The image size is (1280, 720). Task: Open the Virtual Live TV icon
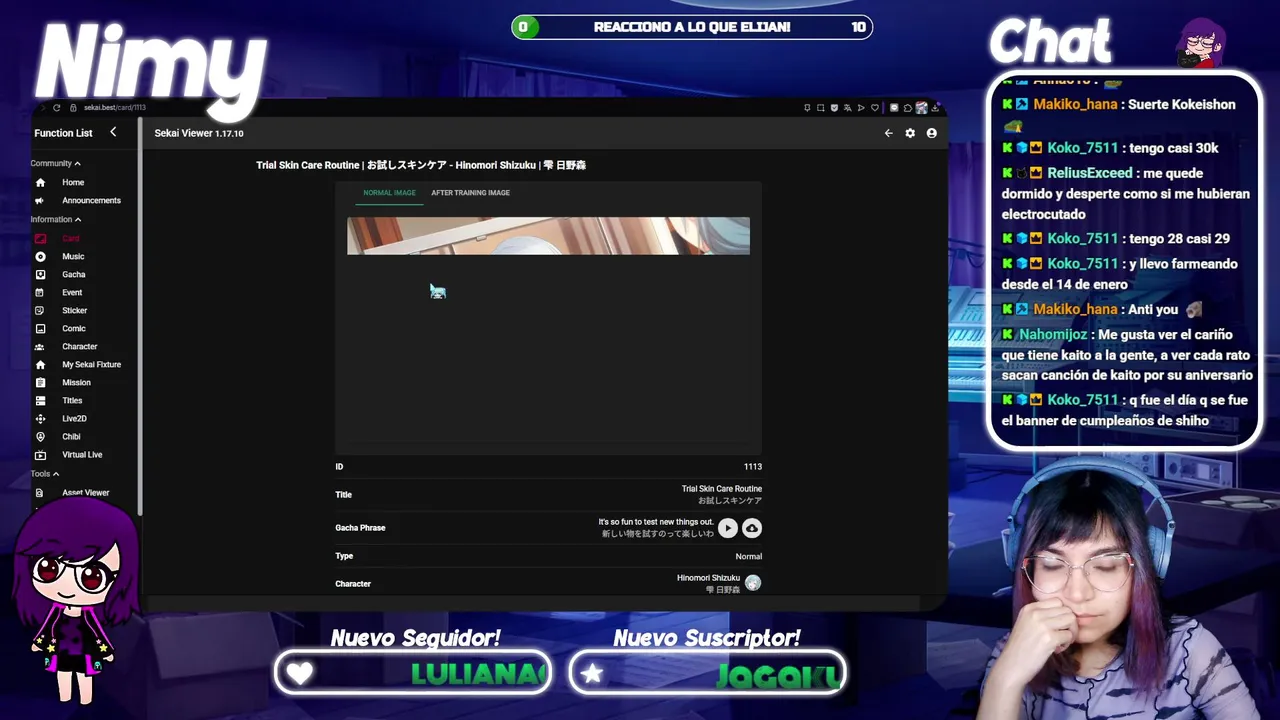[40, 455]
